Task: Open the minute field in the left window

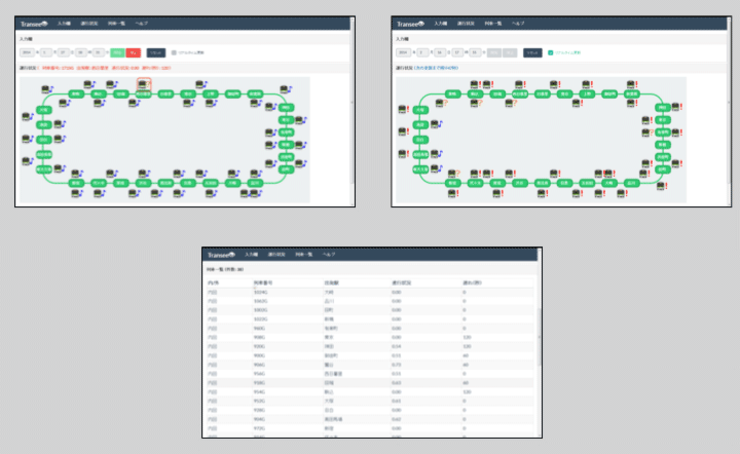Action: pos(99,52)
